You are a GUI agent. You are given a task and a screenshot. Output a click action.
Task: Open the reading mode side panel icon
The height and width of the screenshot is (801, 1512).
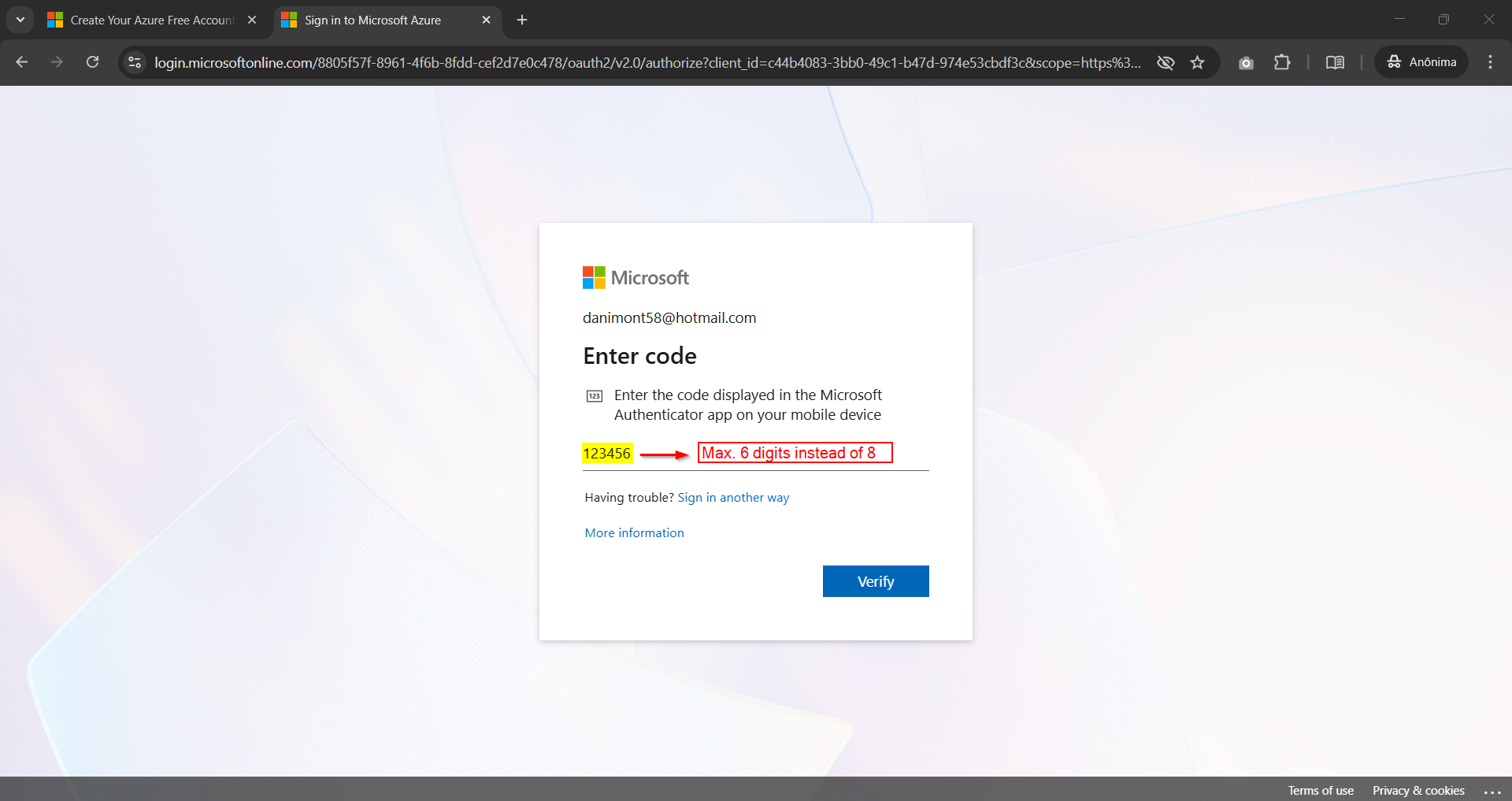point(1335,62)
